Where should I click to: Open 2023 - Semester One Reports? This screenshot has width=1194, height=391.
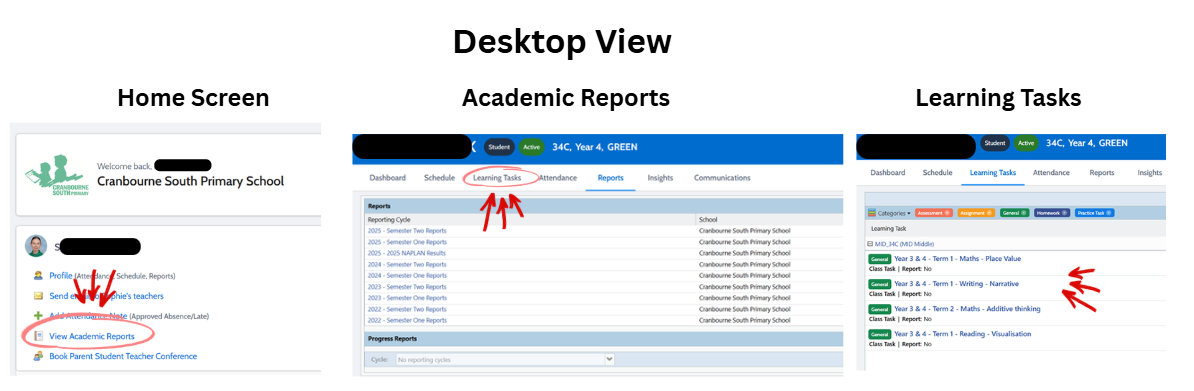tap(407, 298)
